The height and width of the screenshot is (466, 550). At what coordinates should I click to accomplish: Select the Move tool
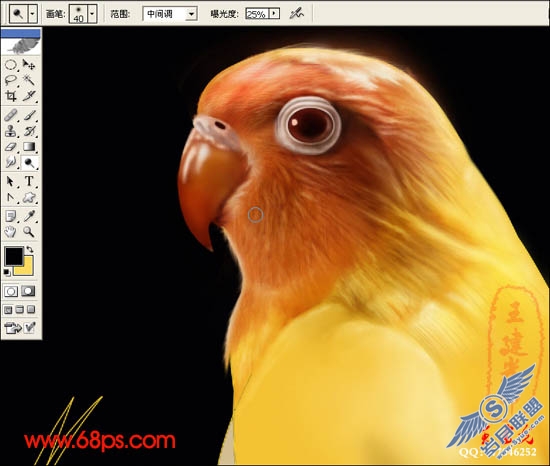coord(29,65)
